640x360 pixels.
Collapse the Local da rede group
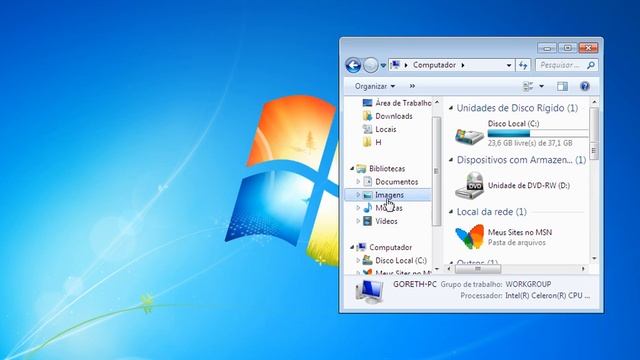[x=451, y=211]
